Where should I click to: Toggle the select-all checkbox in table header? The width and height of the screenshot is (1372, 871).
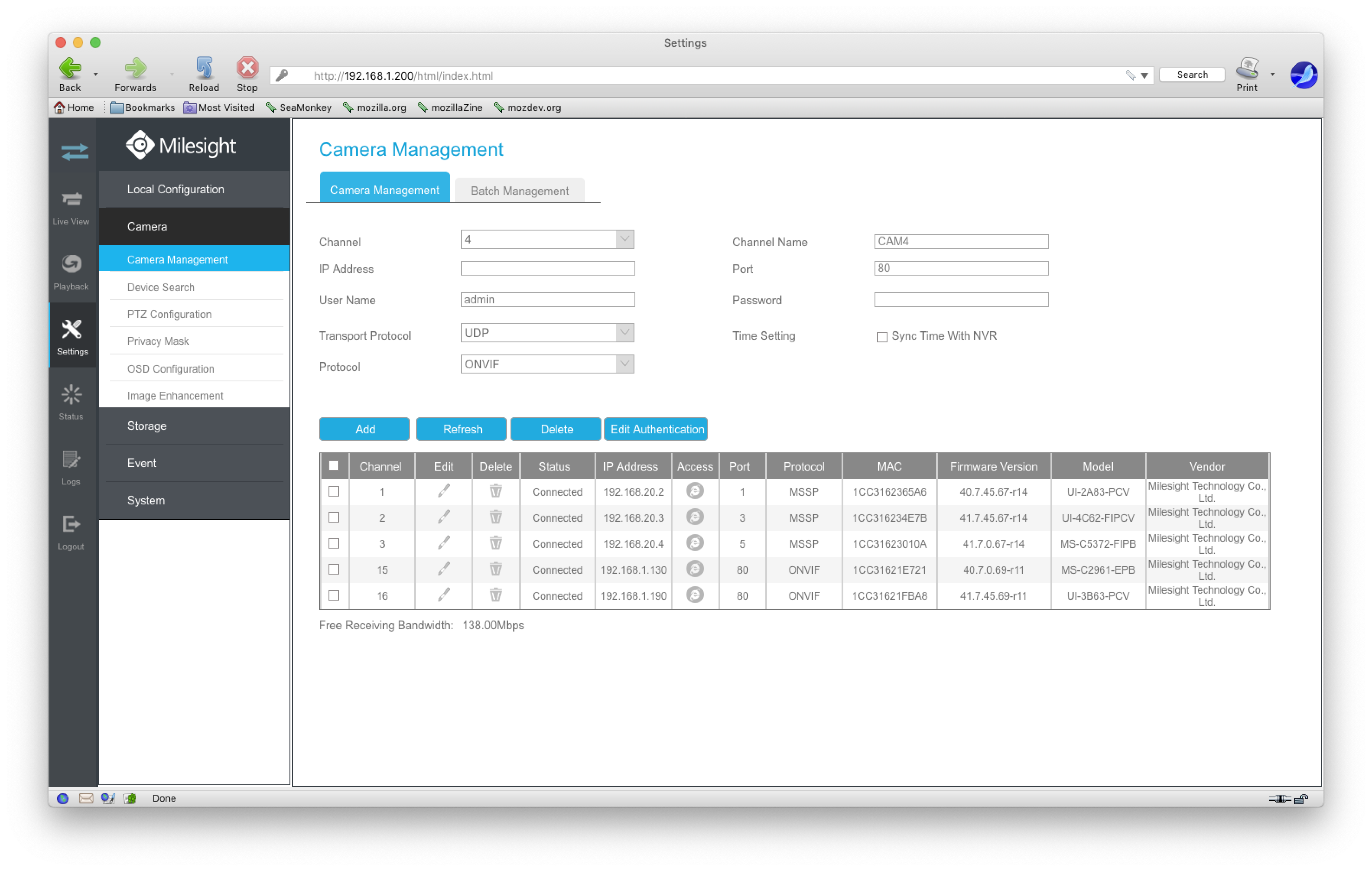(x=334, y=465)
